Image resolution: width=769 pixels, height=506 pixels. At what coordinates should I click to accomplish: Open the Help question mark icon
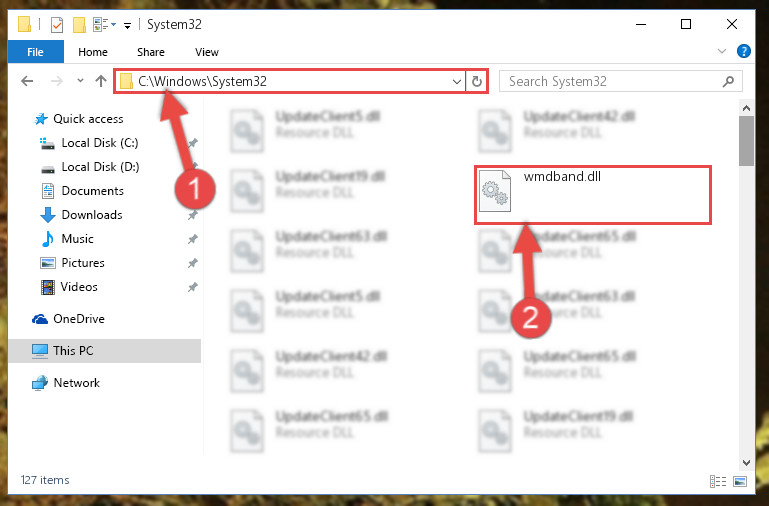[x=743, y=51]
